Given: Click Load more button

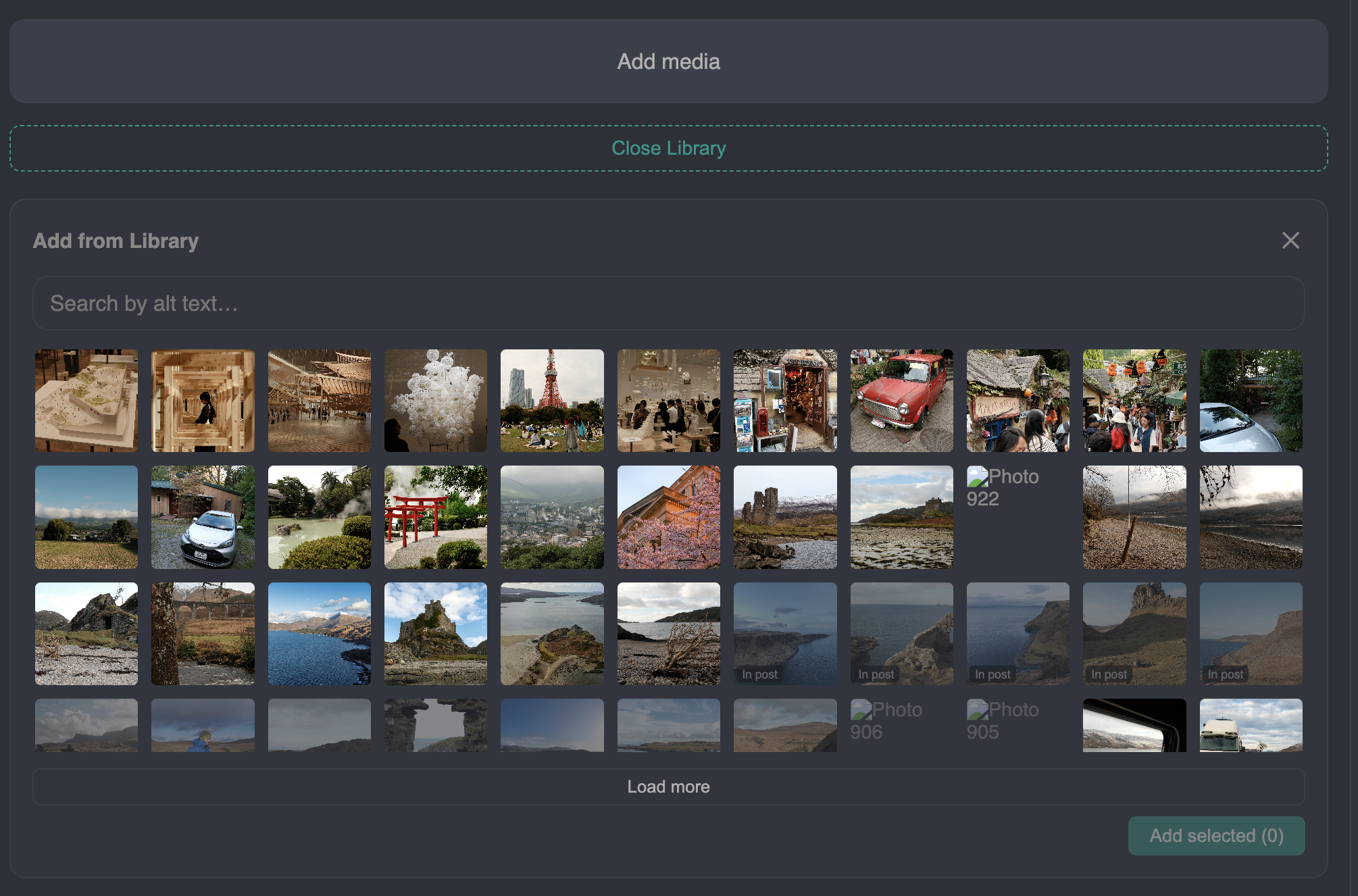Looking at the screenshot, I should 668,787.
